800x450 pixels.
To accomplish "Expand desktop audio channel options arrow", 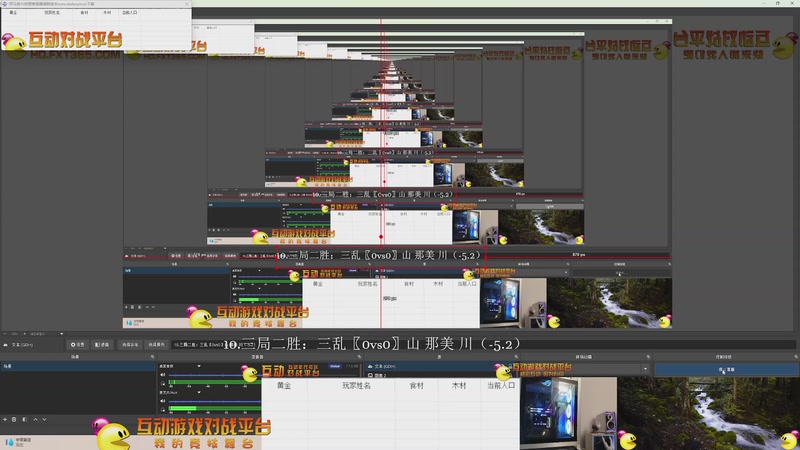I will (199, 366).
